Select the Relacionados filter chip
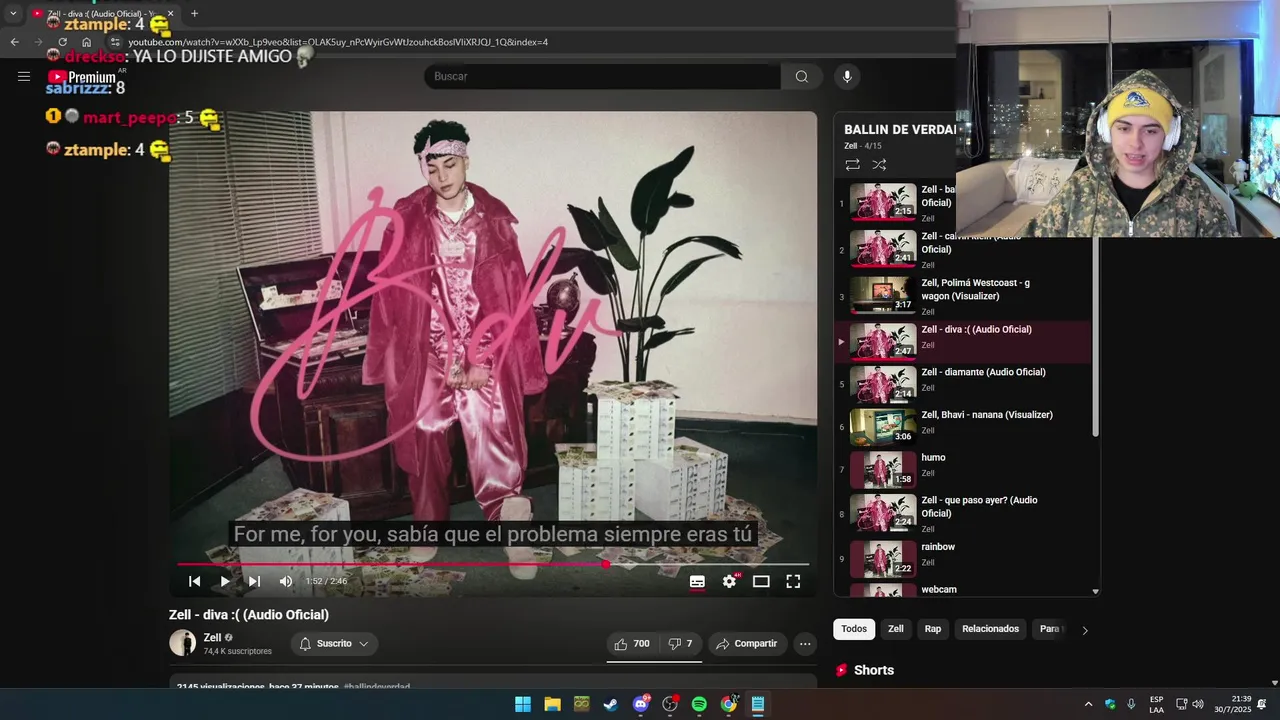This screenshot has height=720, width=1280. (990, 629)
